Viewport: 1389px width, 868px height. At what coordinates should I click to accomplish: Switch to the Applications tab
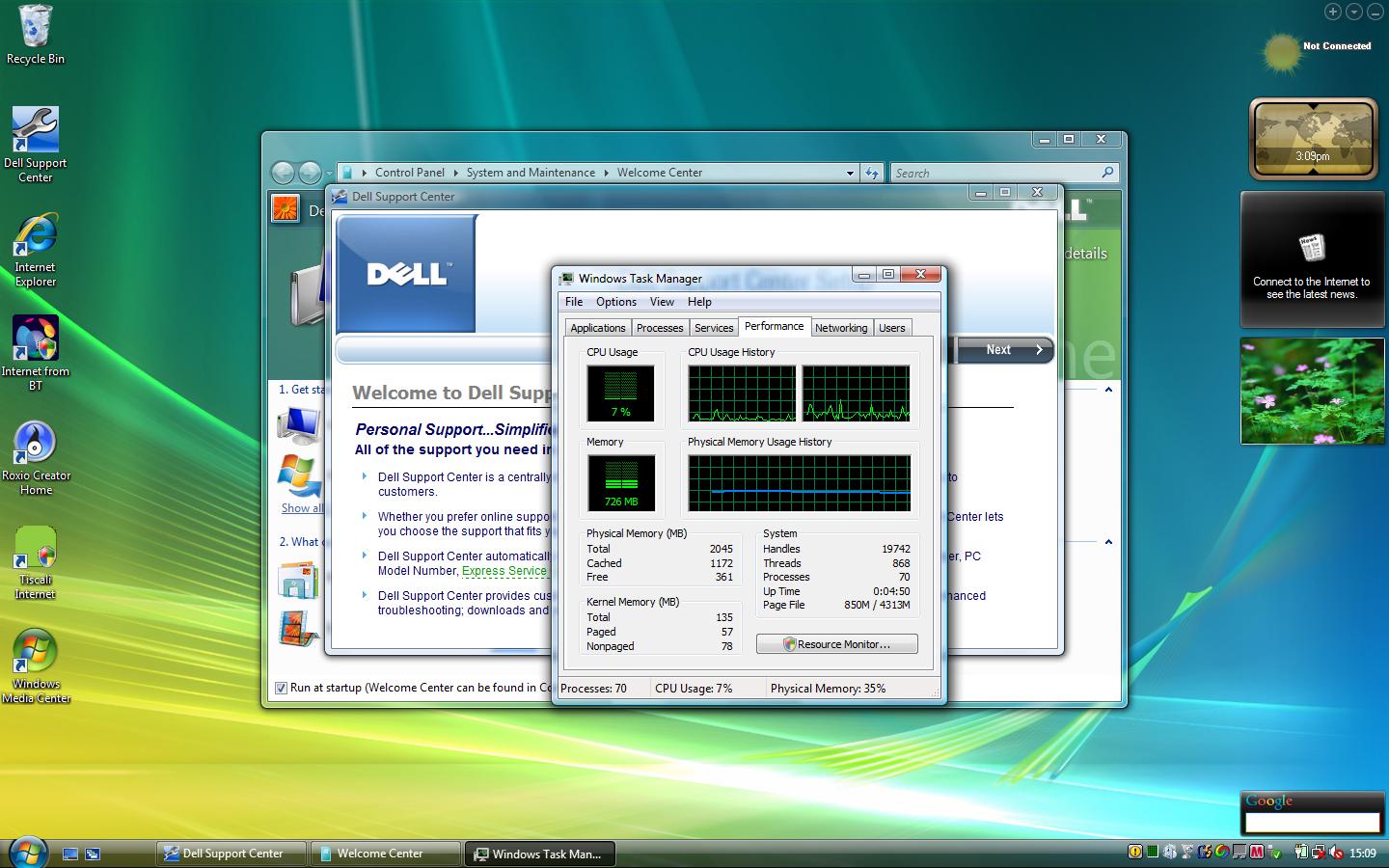598,328
